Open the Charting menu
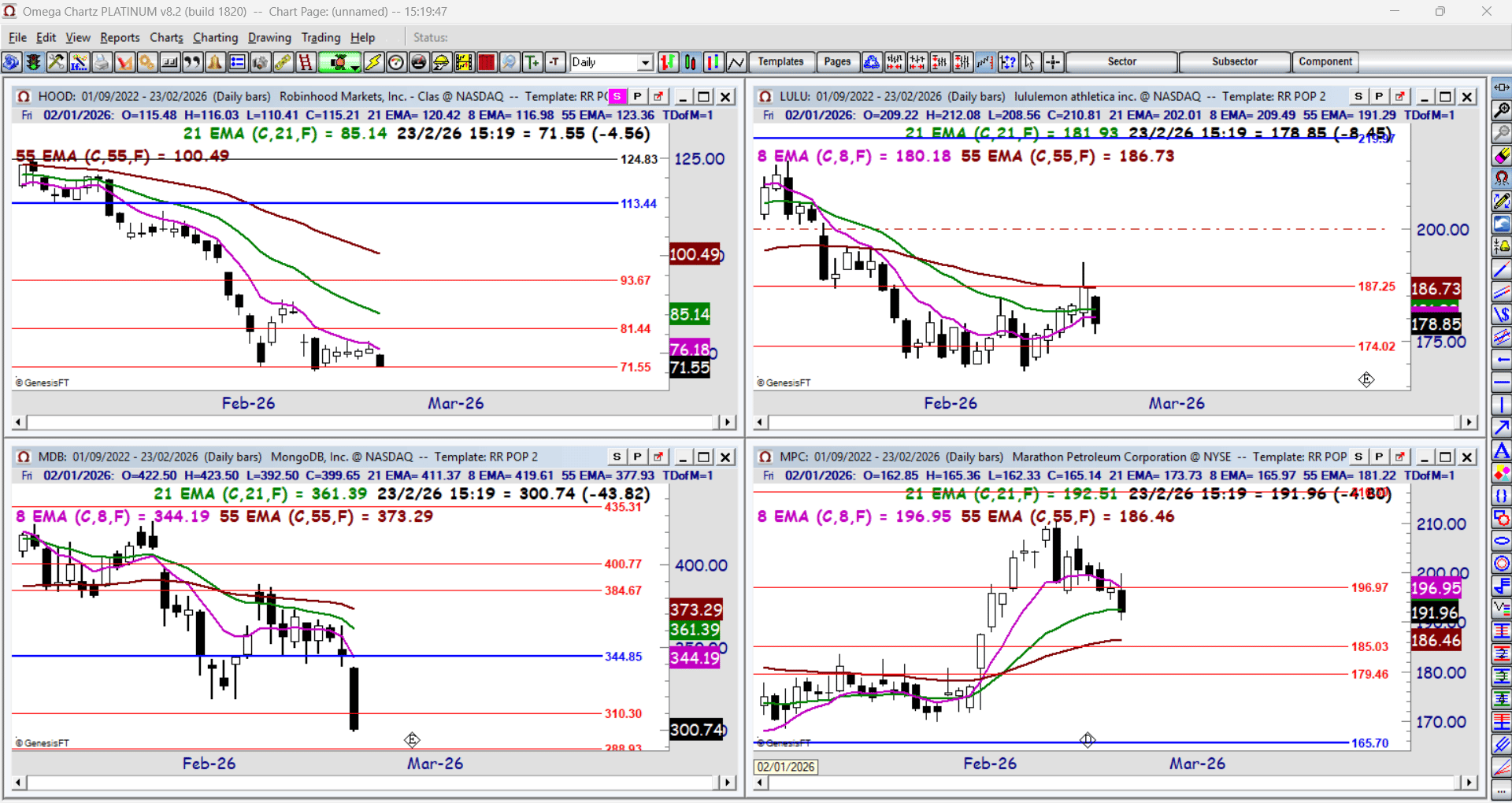 pos(215,37)
